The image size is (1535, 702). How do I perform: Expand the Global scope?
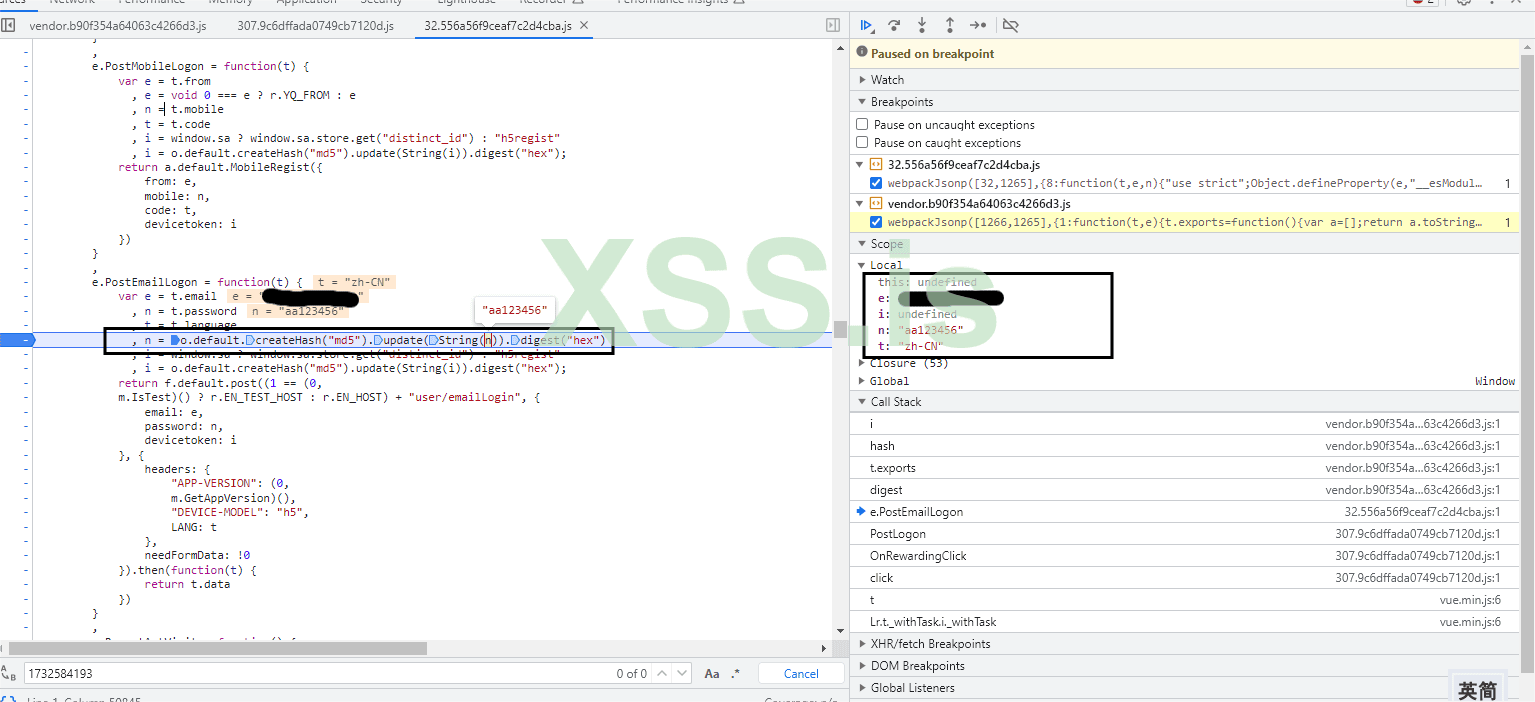coord(862,381)
